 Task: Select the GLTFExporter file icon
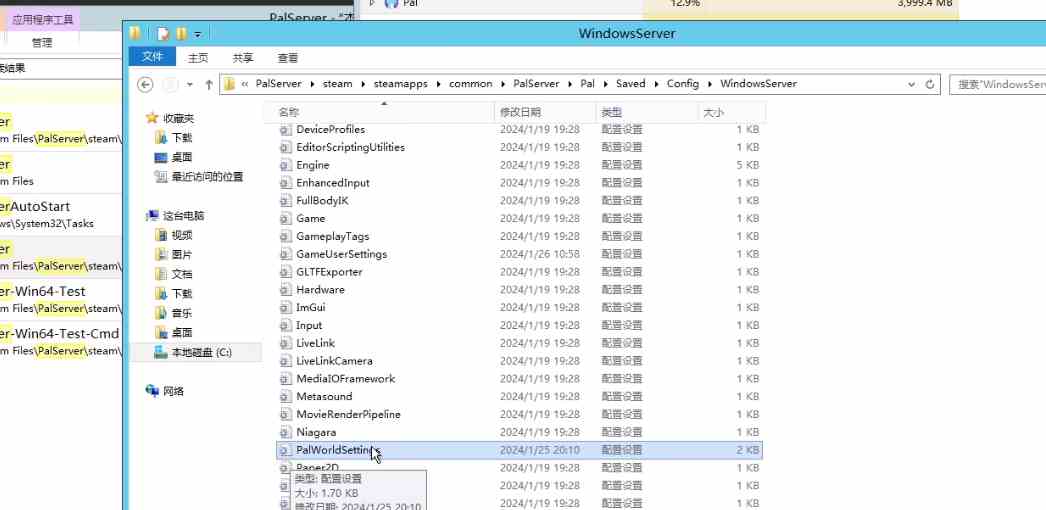(x=286, y=272)
